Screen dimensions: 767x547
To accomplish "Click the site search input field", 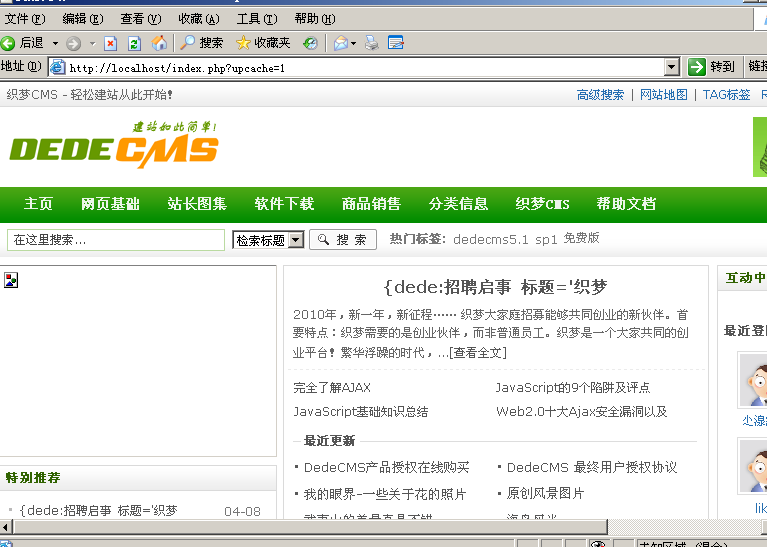I will [x=116, y=240].
